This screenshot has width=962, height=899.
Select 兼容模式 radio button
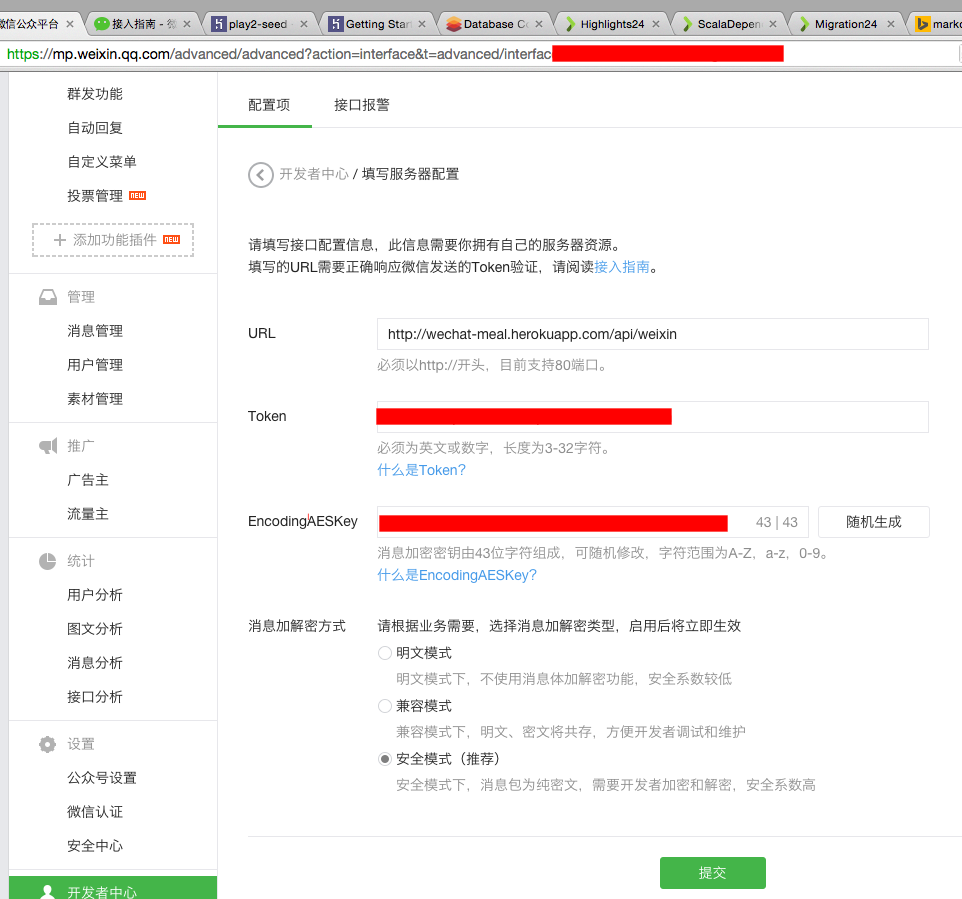(385, 706)
